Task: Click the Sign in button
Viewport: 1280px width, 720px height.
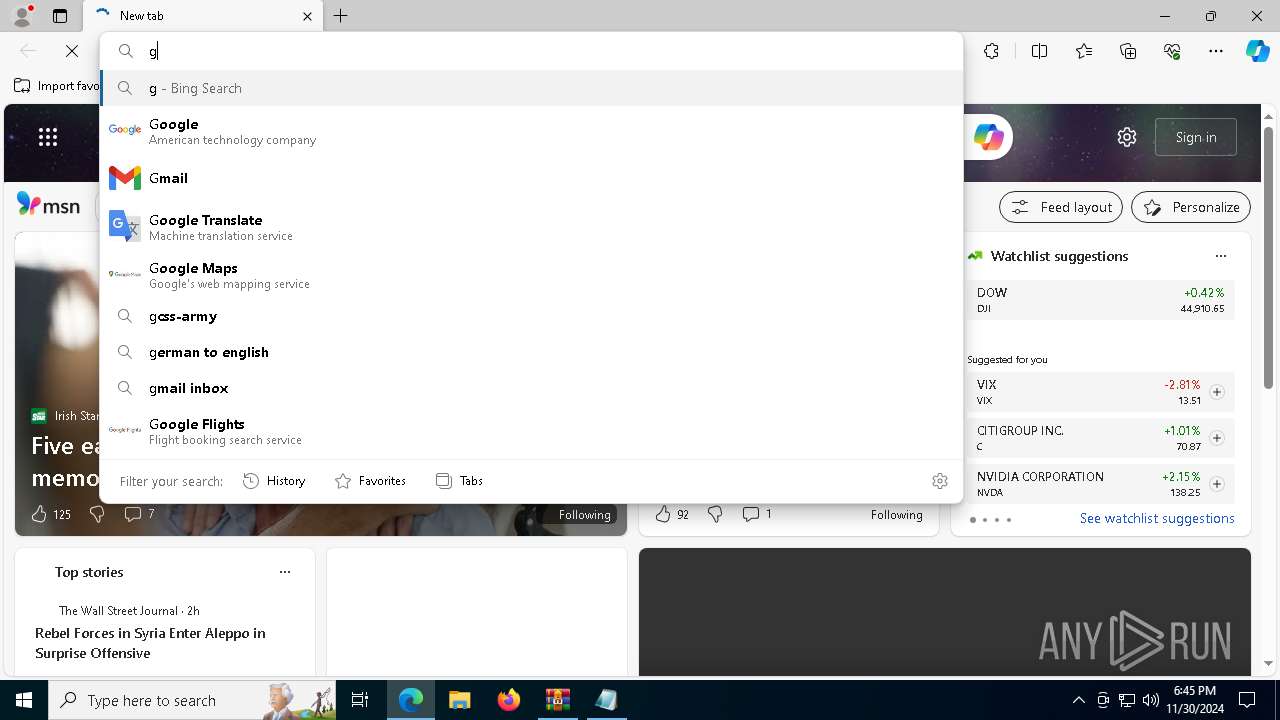Action: pyautogui.click(x=1196, y=137)
